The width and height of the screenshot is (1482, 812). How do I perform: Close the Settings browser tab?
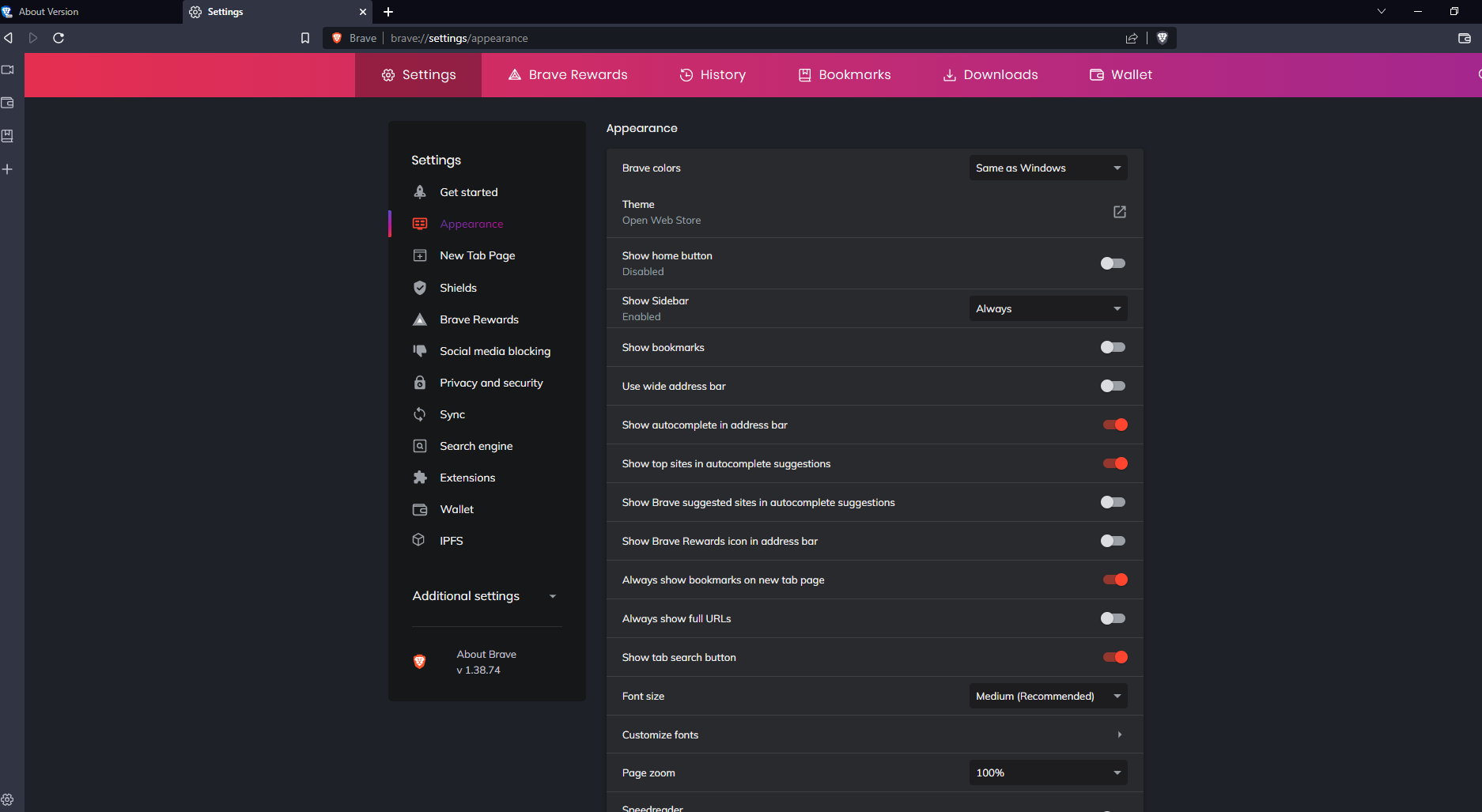pyautogui.click(x=363, y=12)
